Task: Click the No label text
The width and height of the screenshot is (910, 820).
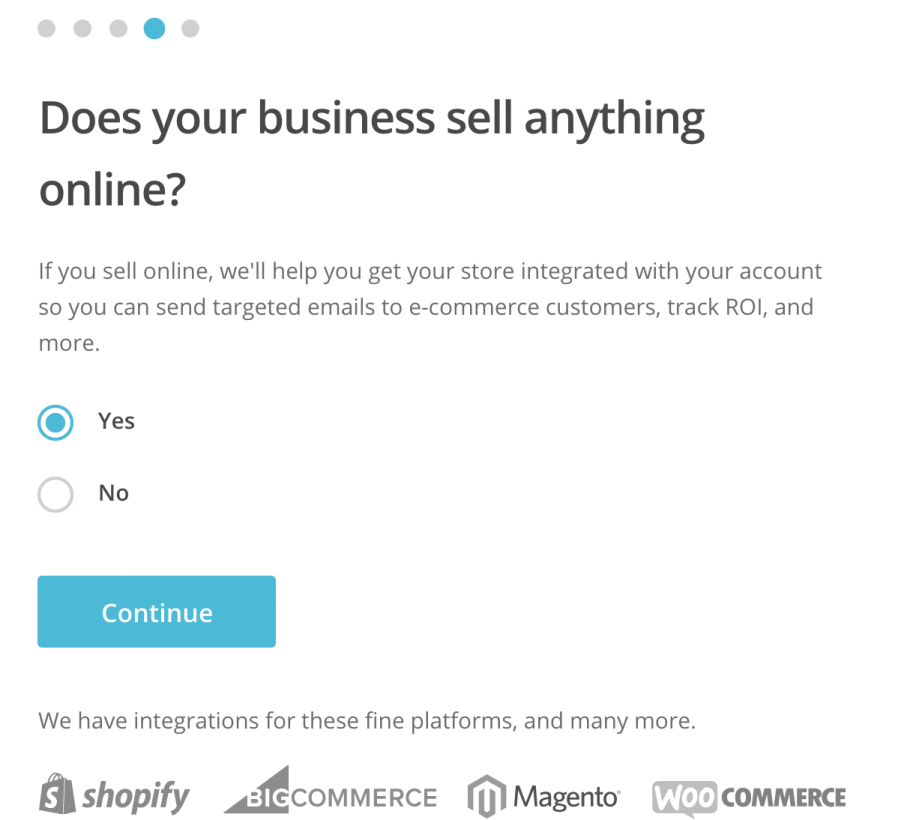Action: pyautogui.click(x=113, y=493)
